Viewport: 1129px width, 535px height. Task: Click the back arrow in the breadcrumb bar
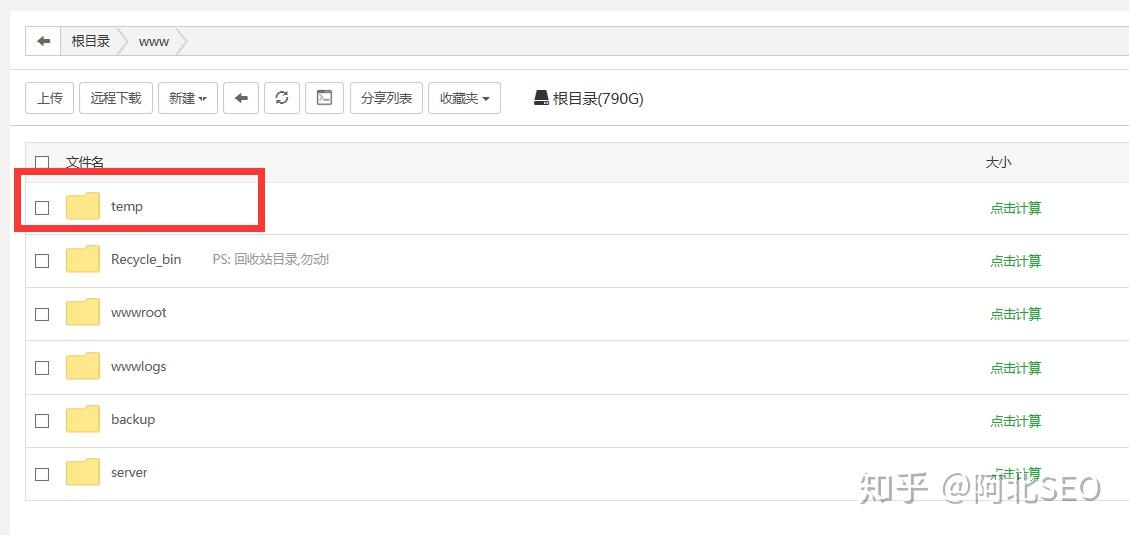pos(43,41)
